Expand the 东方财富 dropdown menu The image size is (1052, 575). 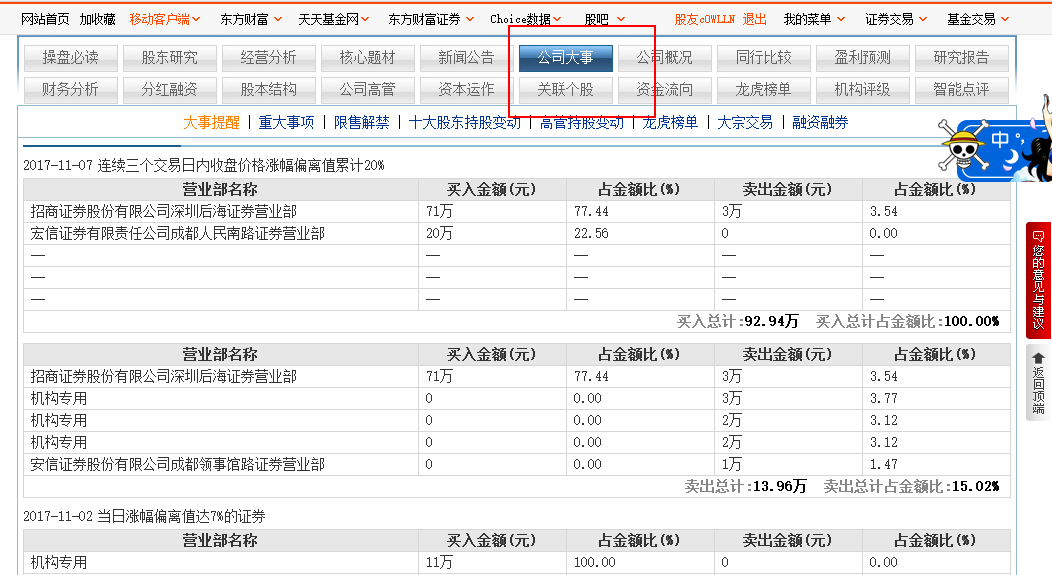pyautogui.click(x=251, y=19)
